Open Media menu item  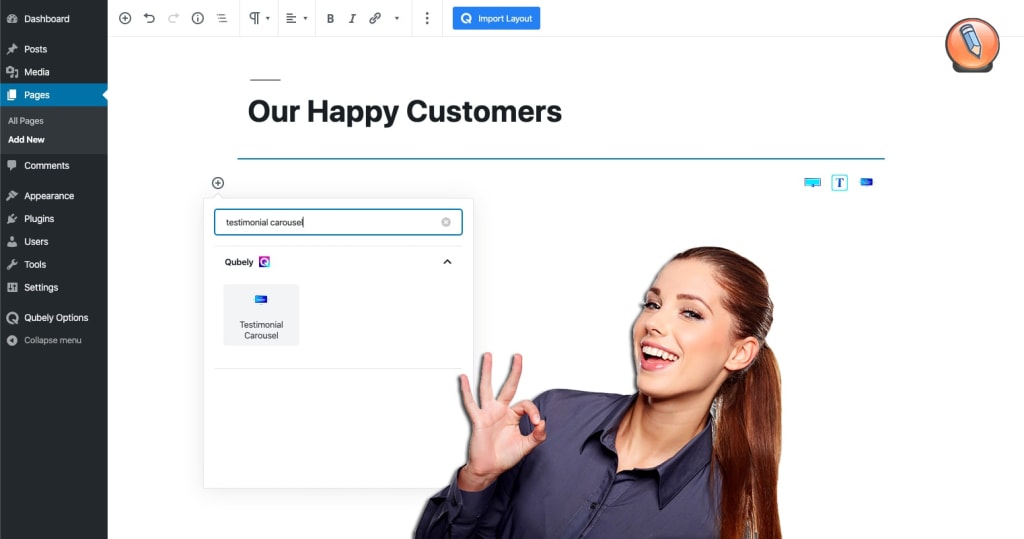(37, 72)
